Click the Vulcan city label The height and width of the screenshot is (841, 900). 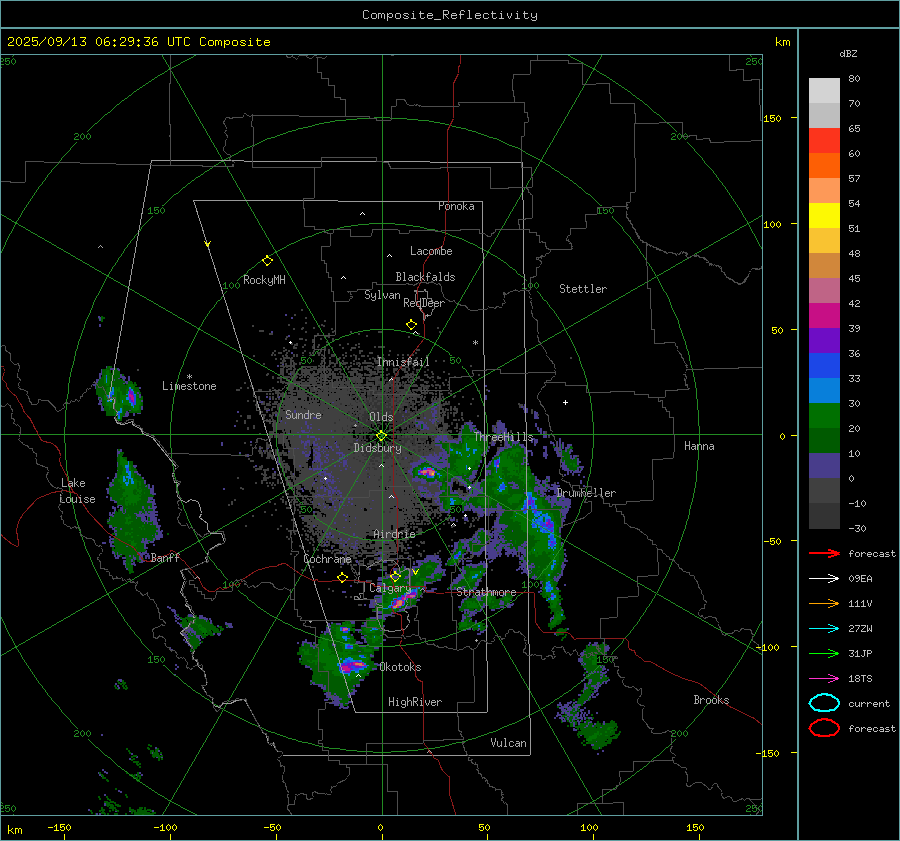(509, 743)
